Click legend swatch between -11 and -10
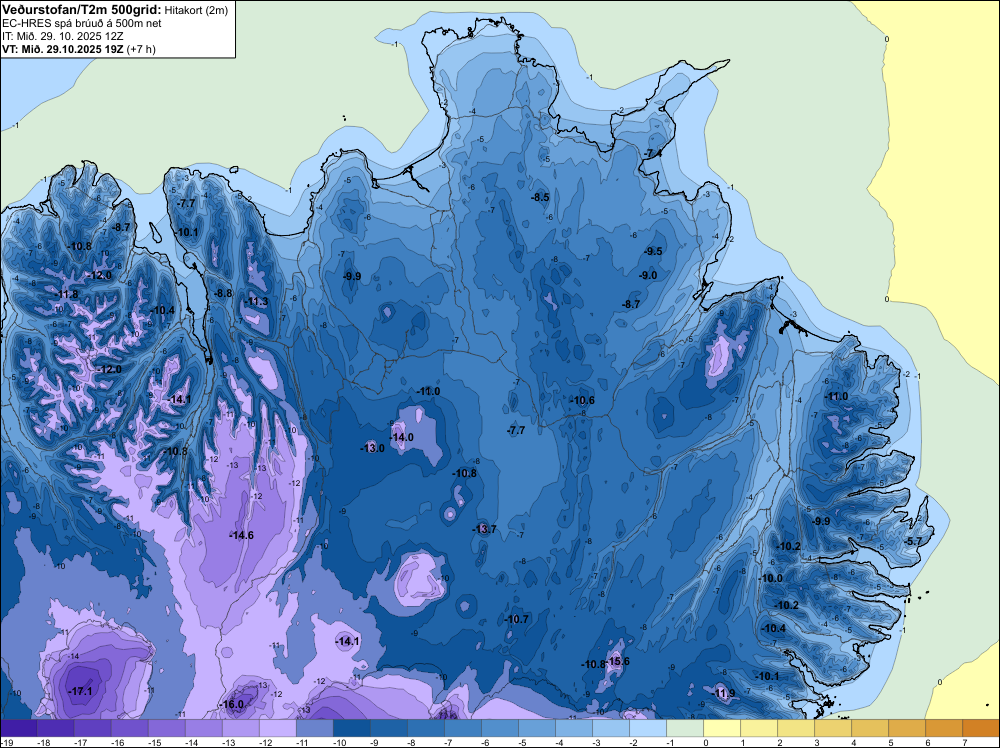The height and width of the screenshot is (748, 1000). 314,728
